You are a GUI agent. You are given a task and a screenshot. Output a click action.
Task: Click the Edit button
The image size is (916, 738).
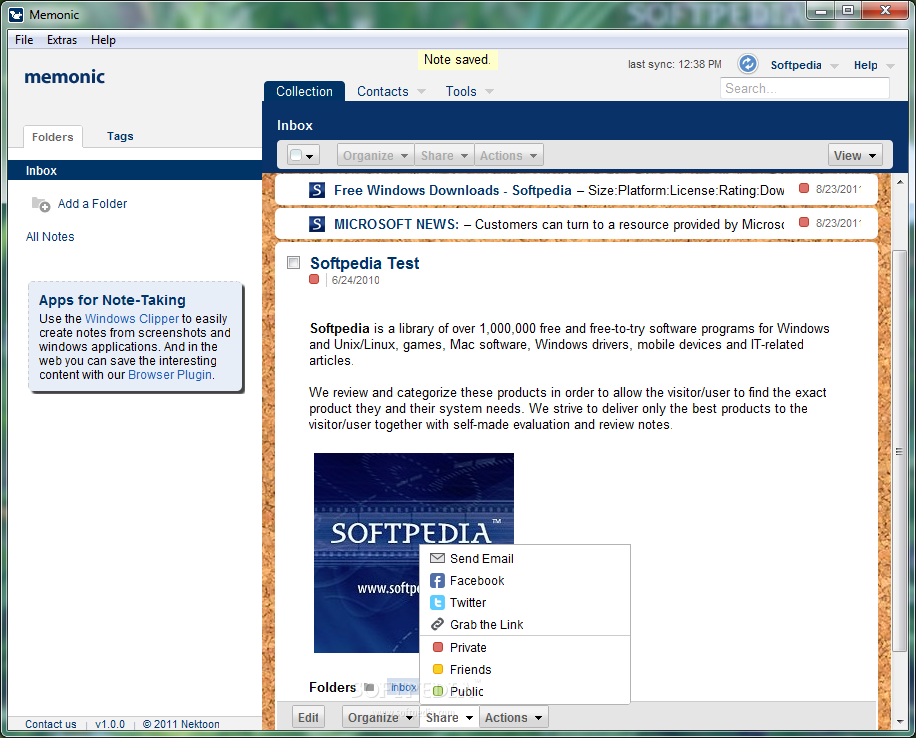pyautogui.click(x=308, y=718)
